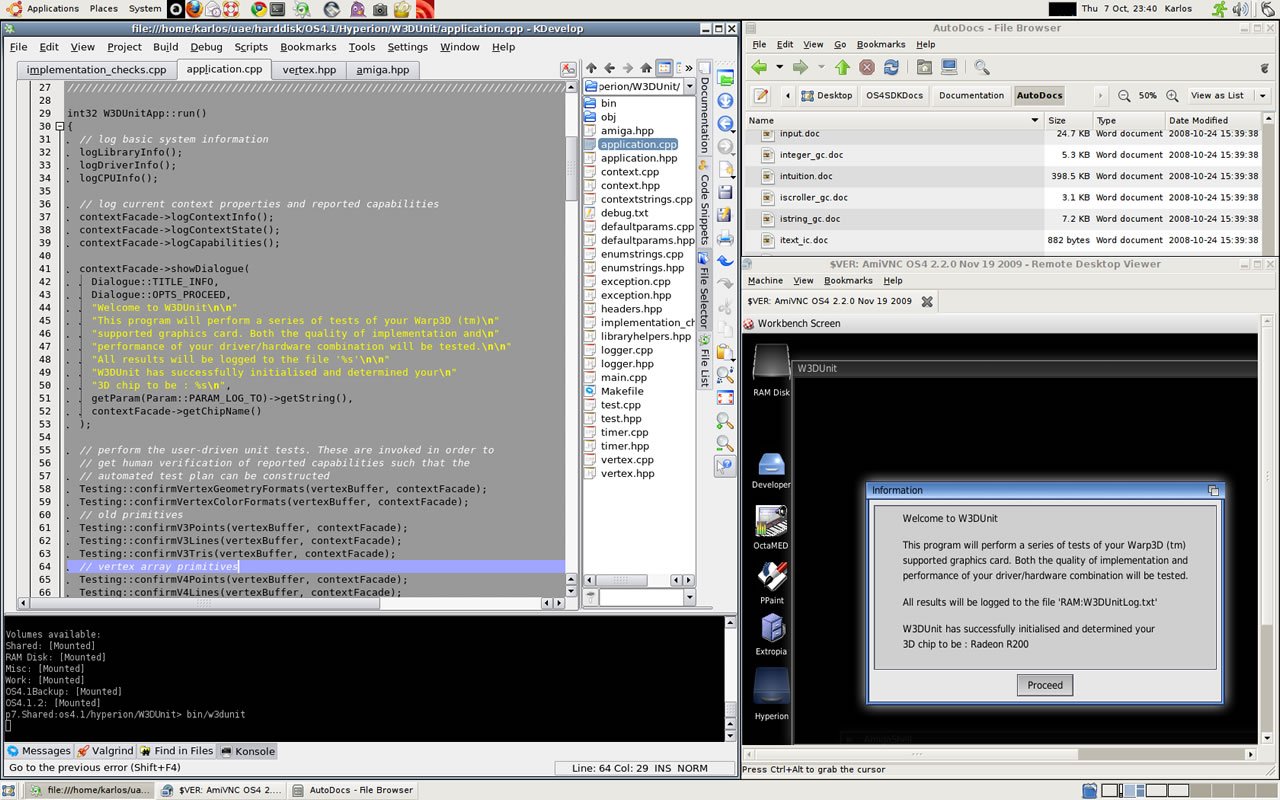Click the Documentation path bar button

[971, 95]
